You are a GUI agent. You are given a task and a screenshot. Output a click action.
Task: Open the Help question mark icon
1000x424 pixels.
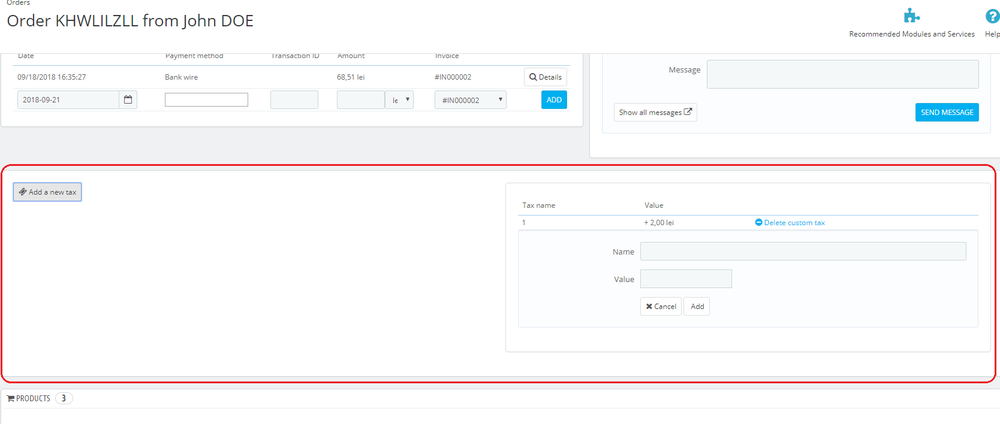click(x=992, y=16)
